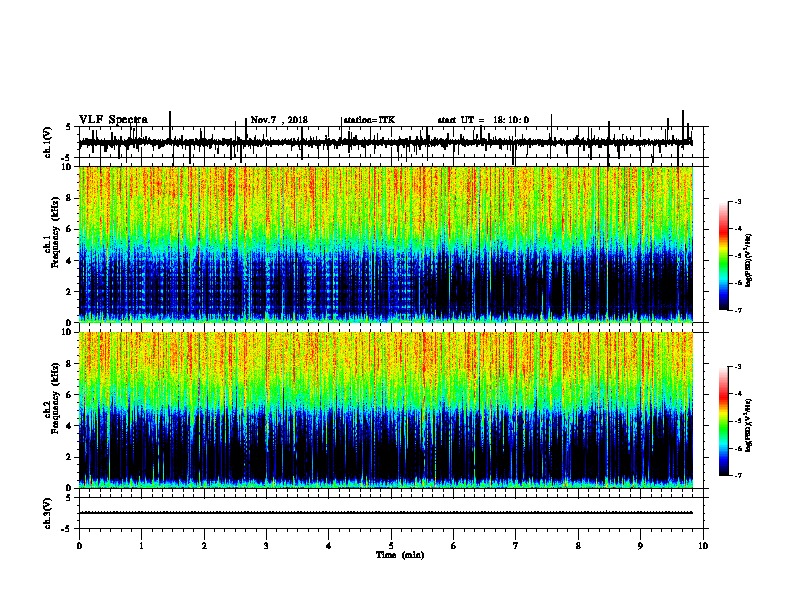The image size is (792, 612).
Task: Select the "start UT = 18:10:0" header text
Action: coord(483,120)
